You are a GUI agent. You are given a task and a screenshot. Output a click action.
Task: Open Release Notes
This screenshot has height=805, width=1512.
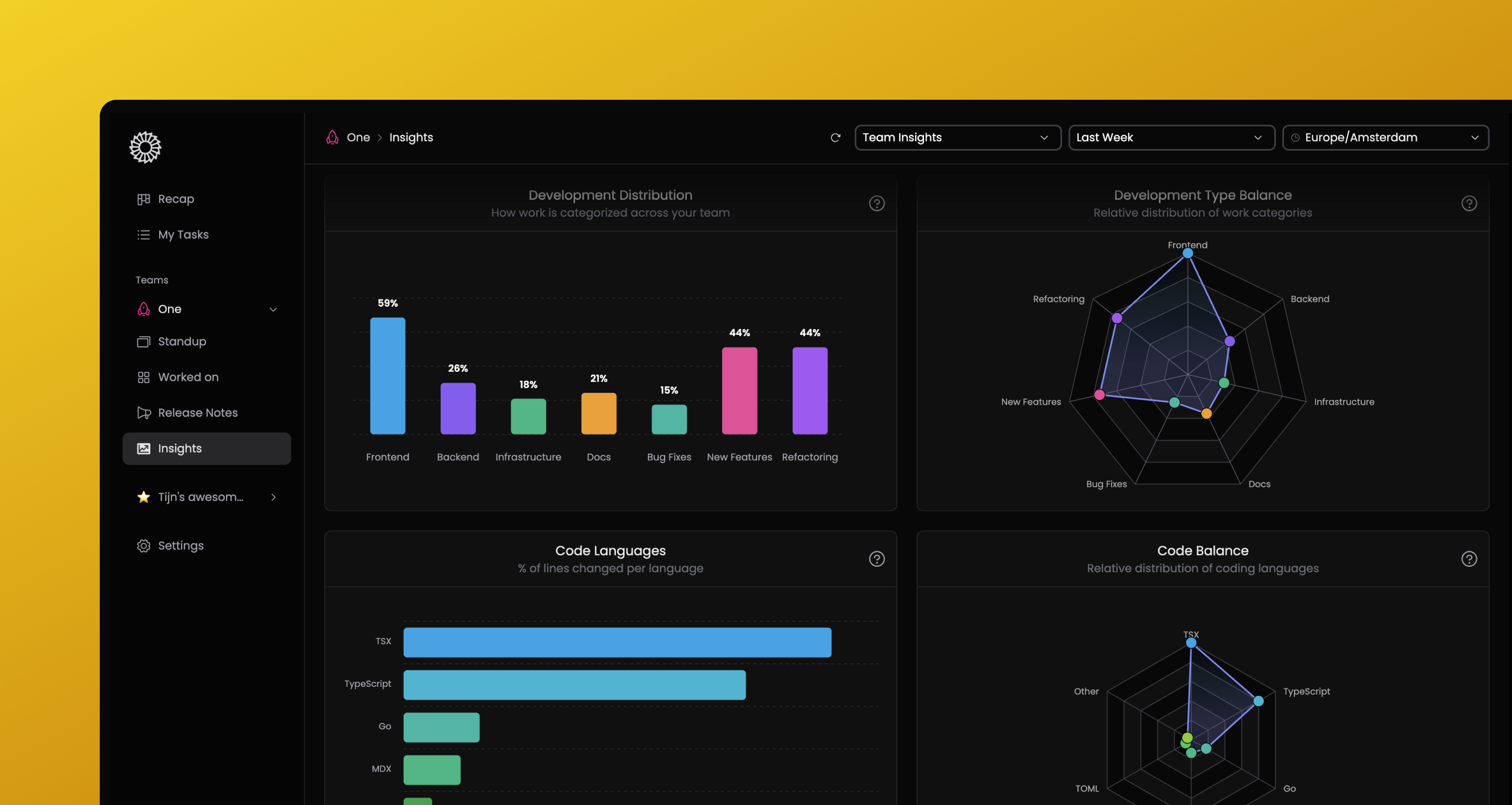click(197, 412)
